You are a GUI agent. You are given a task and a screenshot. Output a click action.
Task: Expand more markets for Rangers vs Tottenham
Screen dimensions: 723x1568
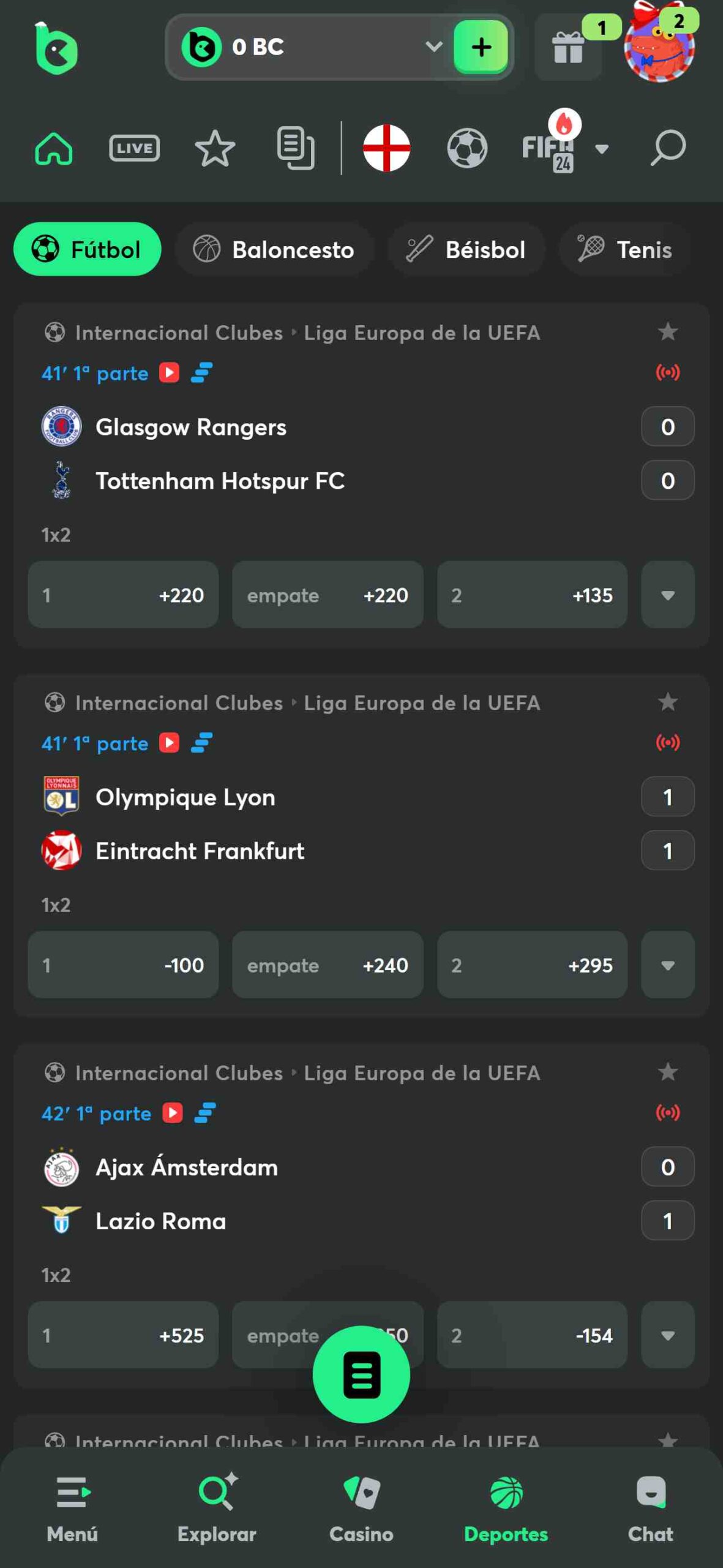(x=667, y=595)
